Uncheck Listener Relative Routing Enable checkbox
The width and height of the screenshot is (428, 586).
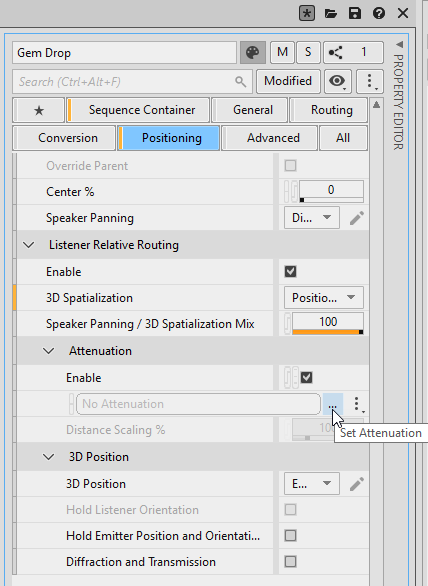[290, 272]
